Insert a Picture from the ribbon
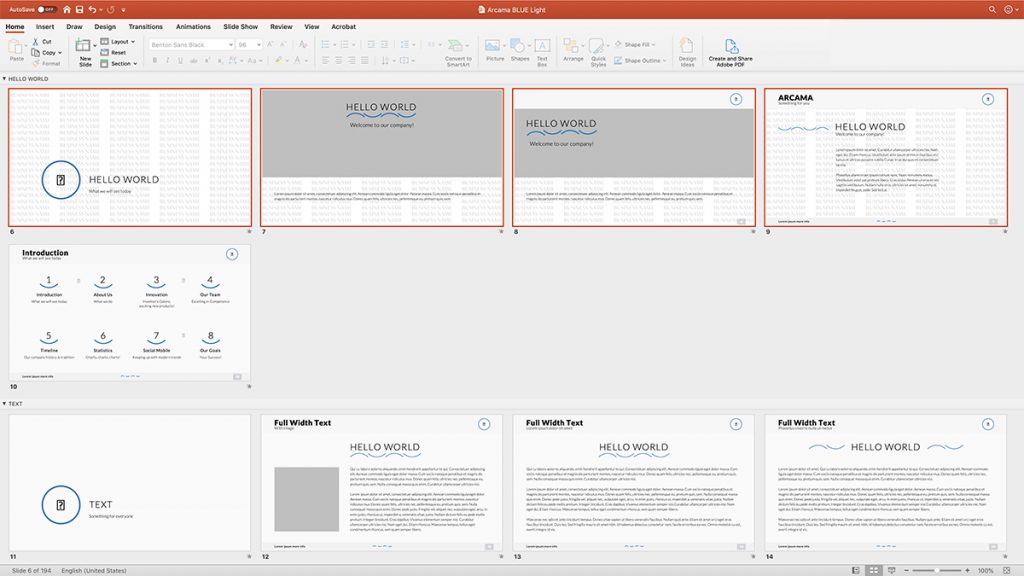 click(x=493, y=44)
